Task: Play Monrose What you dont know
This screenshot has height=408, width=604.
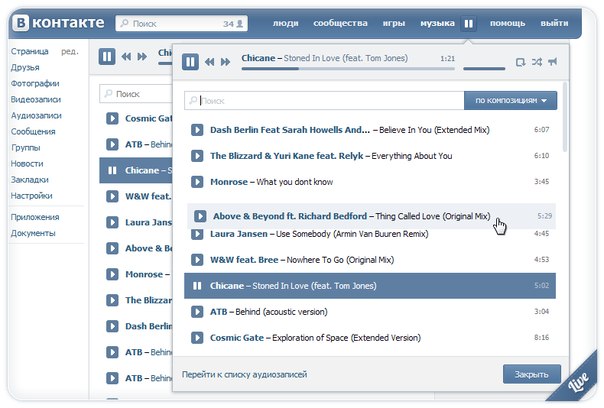Action: click(197, 182)
